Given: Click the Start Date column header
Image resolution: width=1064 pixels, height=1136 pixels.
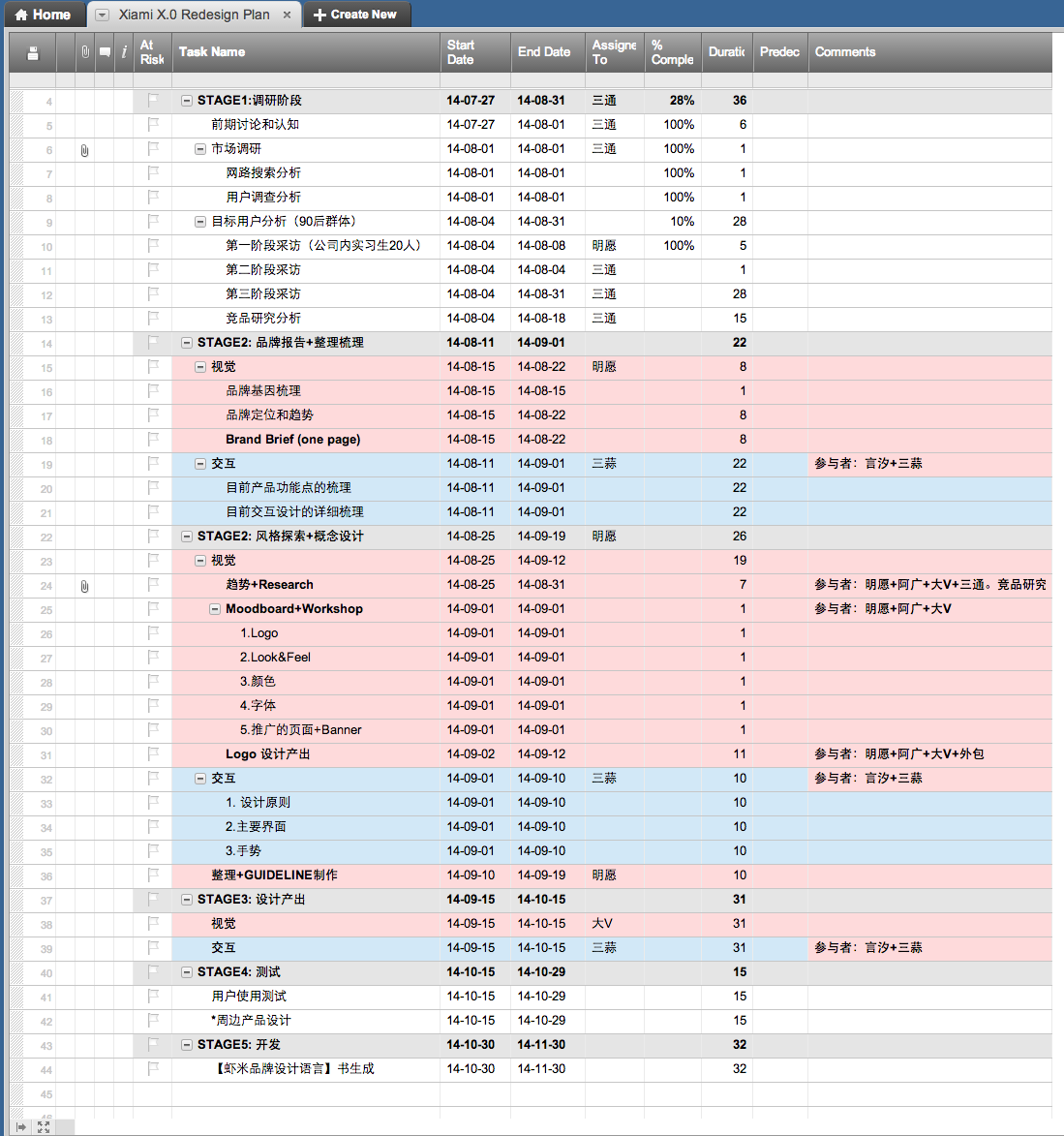Looking at the screenshot, I should pos(475,52).
